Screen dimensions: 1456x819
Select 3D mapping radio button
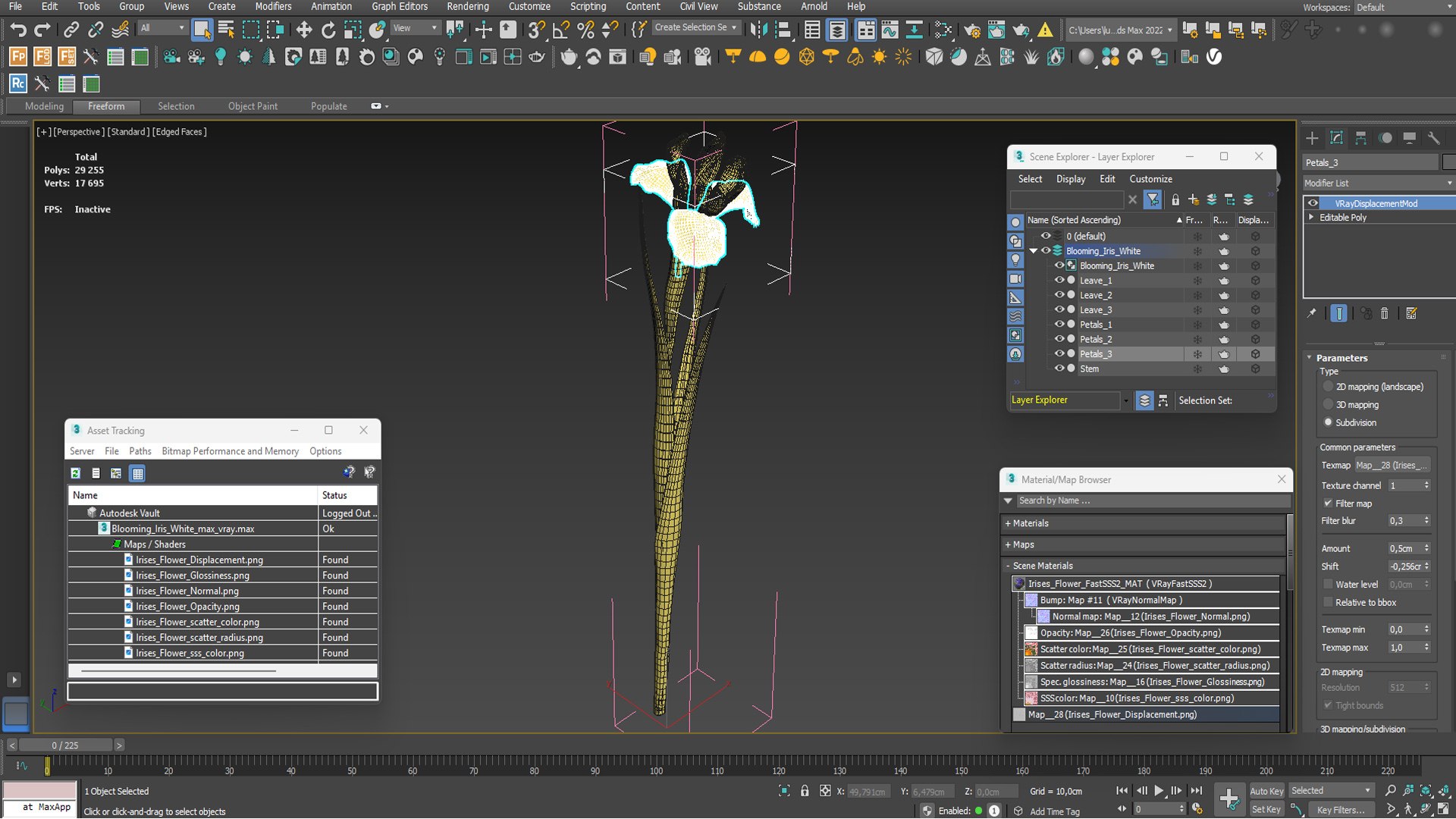click(1328, 404)
